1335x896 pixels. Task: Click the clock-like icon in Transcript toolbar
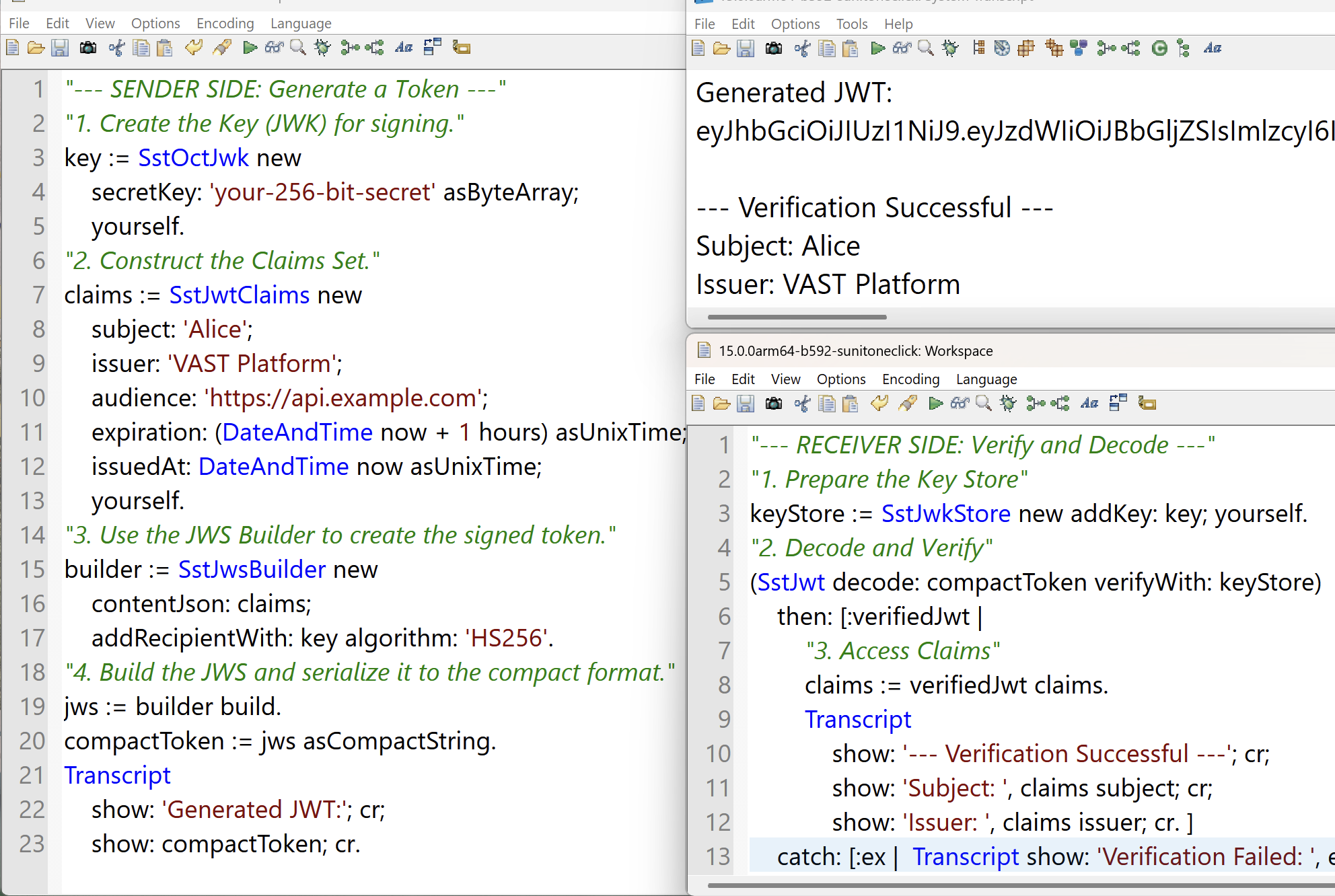coord(1002,48)
